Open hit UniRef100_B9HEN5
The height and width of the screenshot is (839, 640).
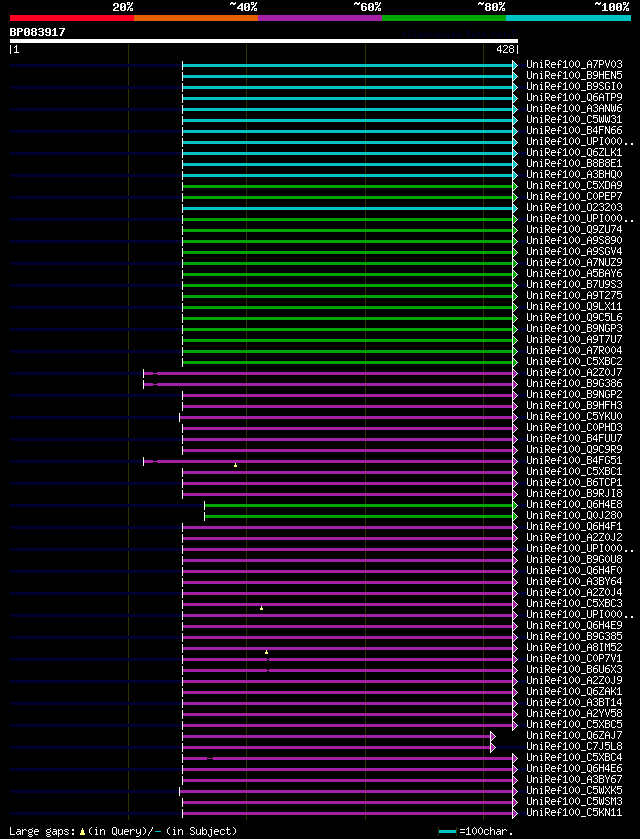pyautogui.click(x=574, y=76)
